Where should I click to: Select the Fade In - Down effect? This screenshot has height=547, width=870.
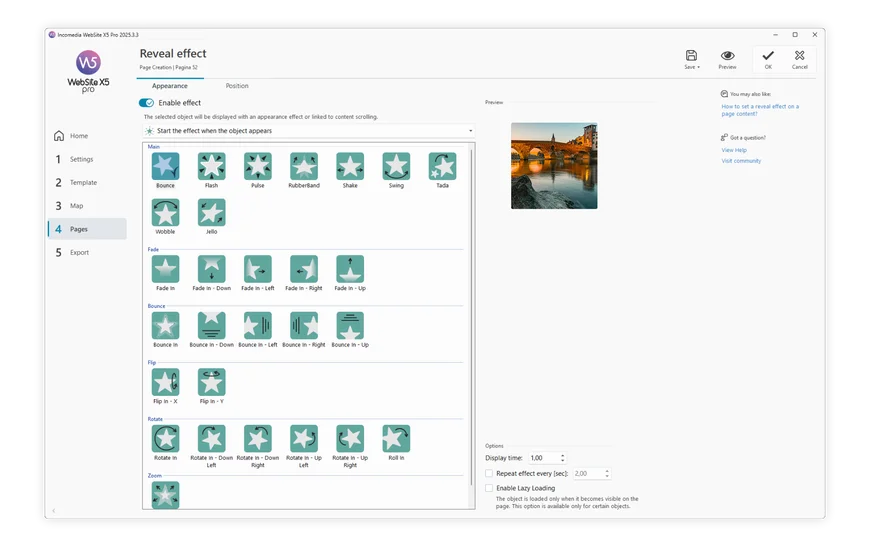tap(211, 269)
